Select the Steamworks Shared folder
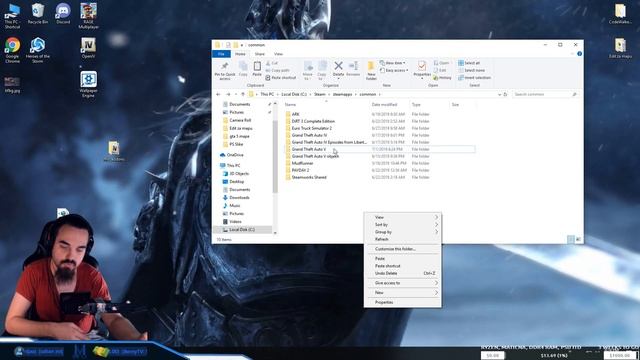This screenshot has width=640, height=360. [309, 177]
